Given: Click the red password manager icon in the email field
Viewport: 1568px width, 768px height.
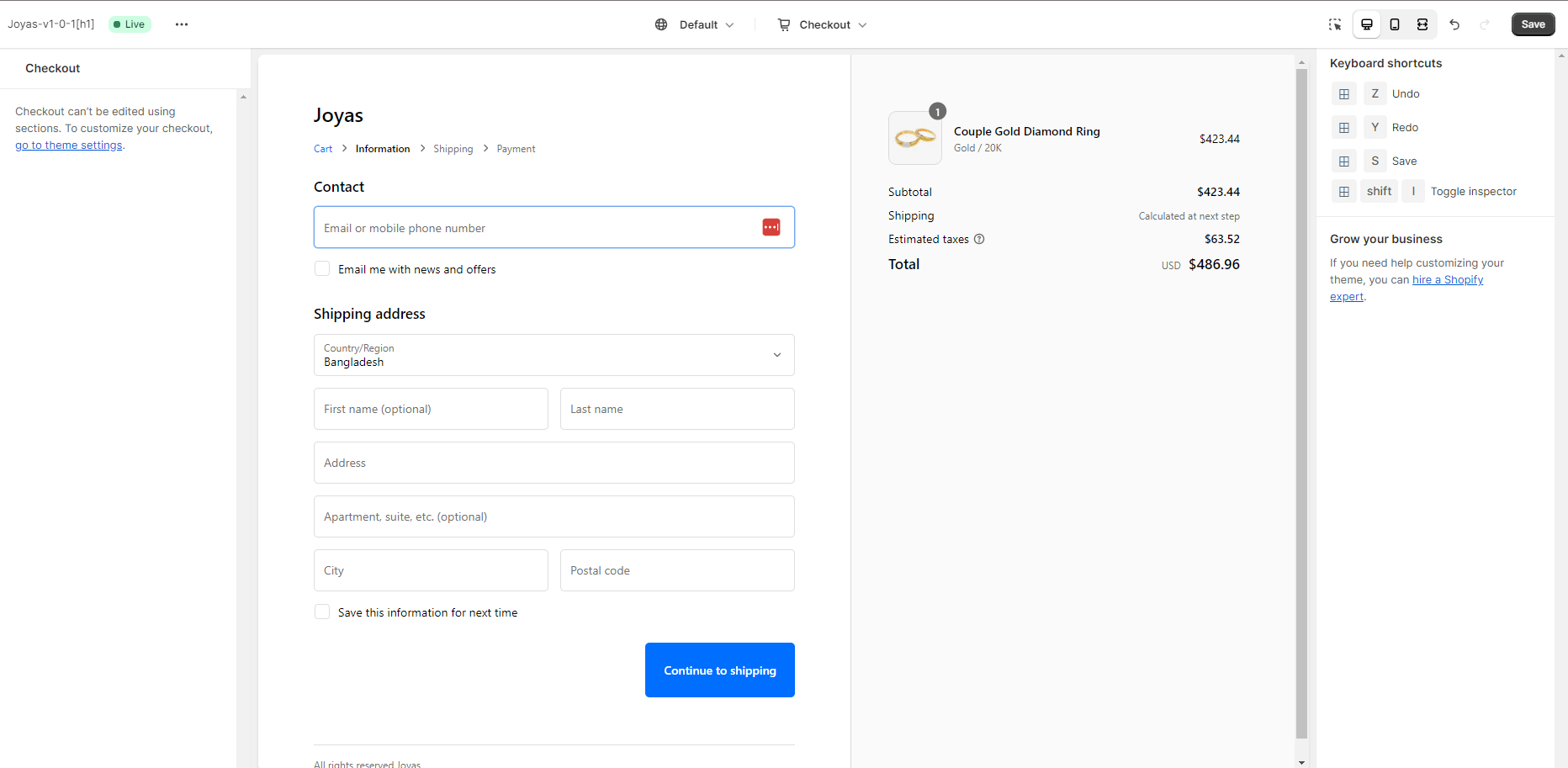Looking at the screenshot, I should (x=771, y=227).
